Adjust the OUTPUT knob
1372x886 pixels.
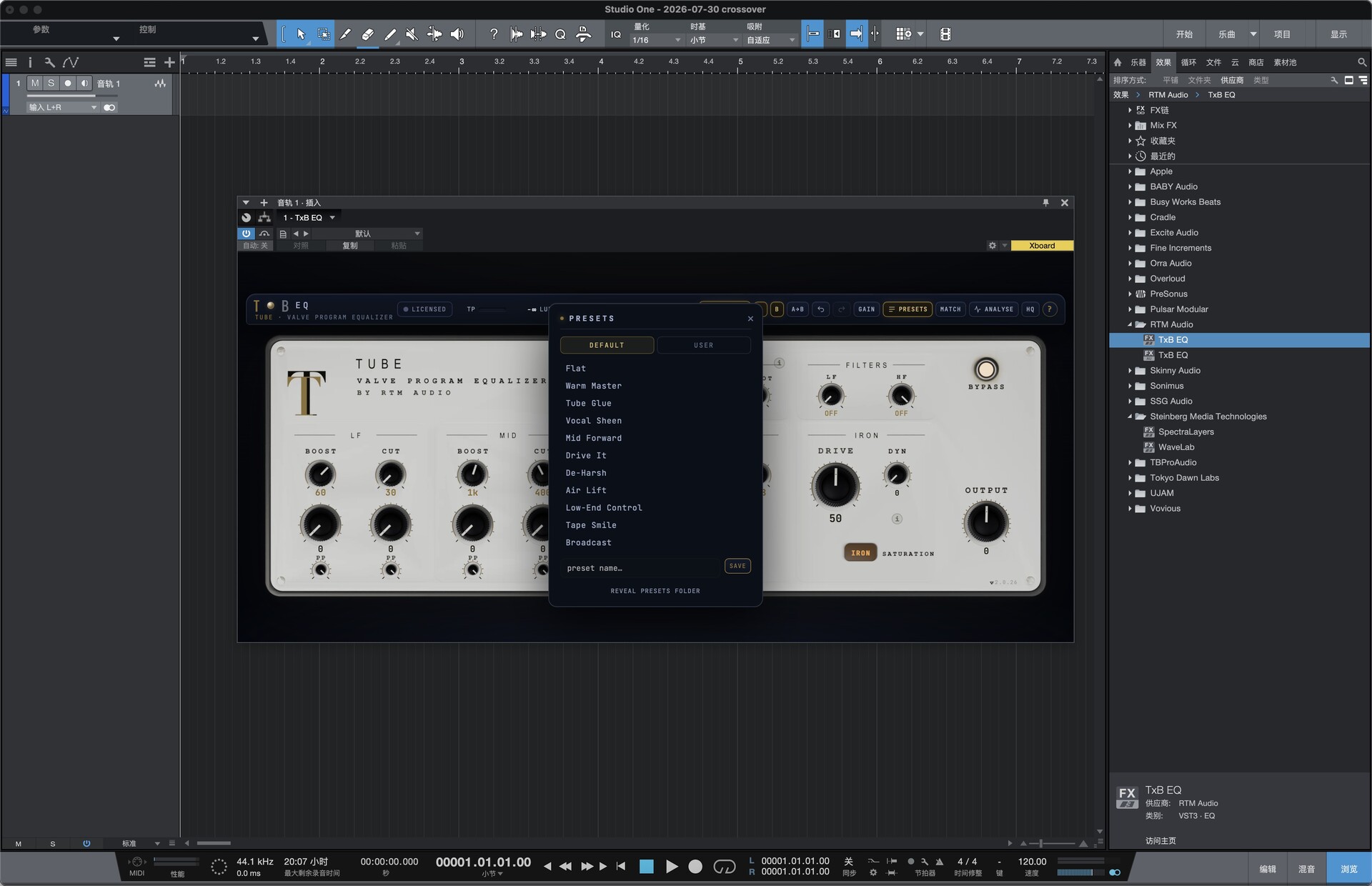[986, 522]
